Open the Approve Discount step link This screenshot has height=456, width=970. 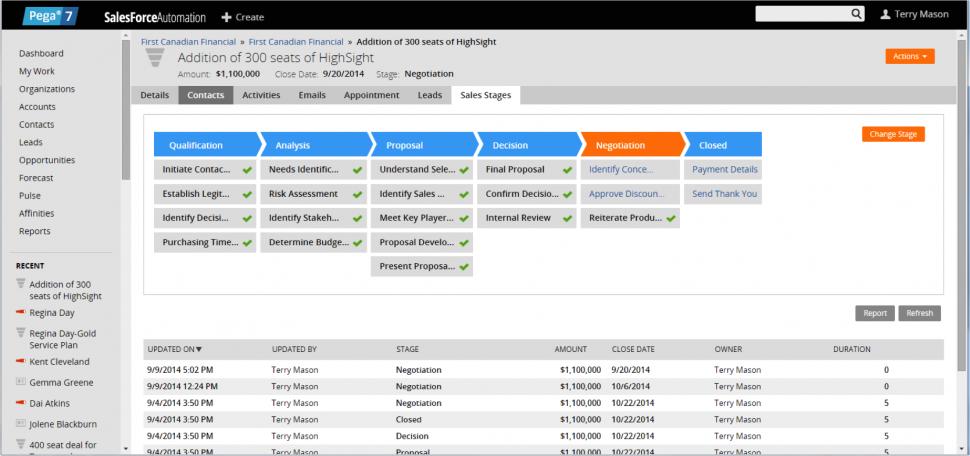click(626, 194)
